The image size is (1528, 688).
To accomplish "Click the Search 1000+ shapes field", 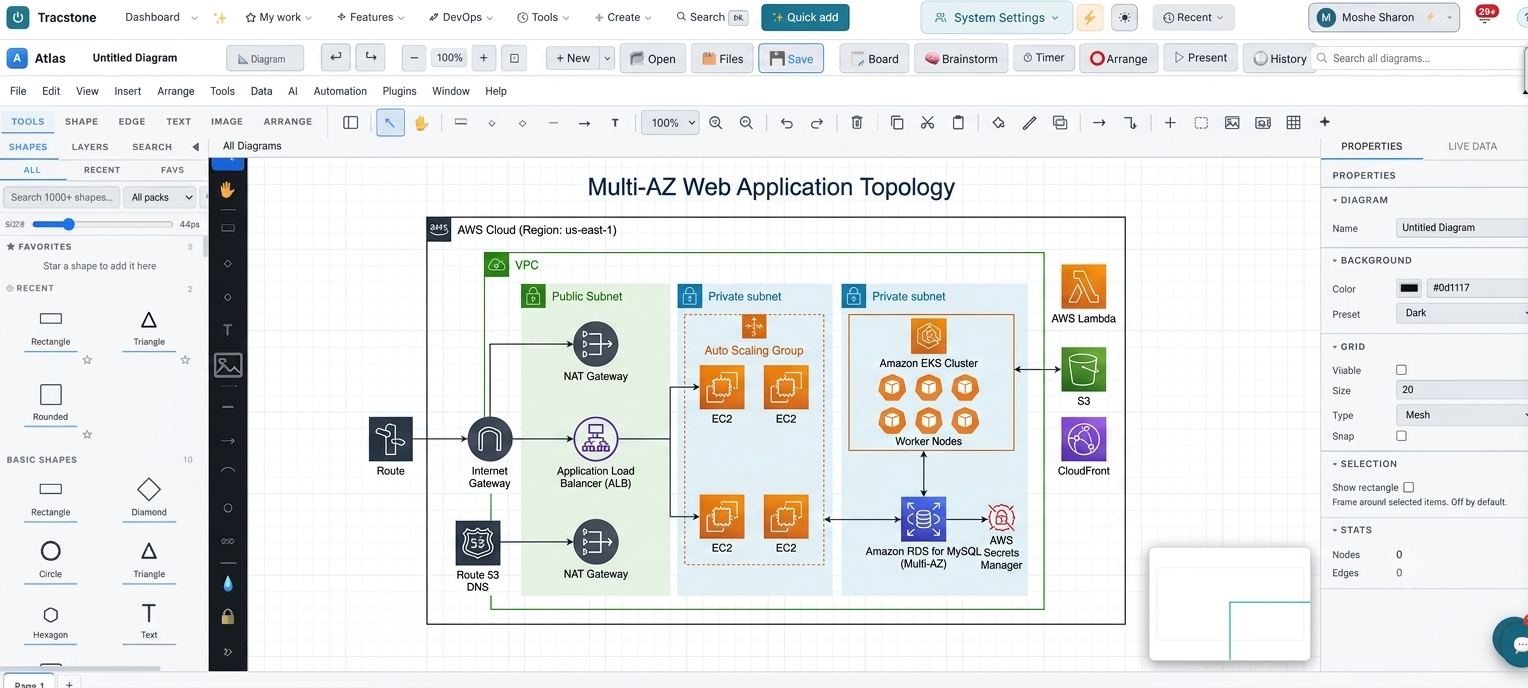I will (x=62, y=197).
